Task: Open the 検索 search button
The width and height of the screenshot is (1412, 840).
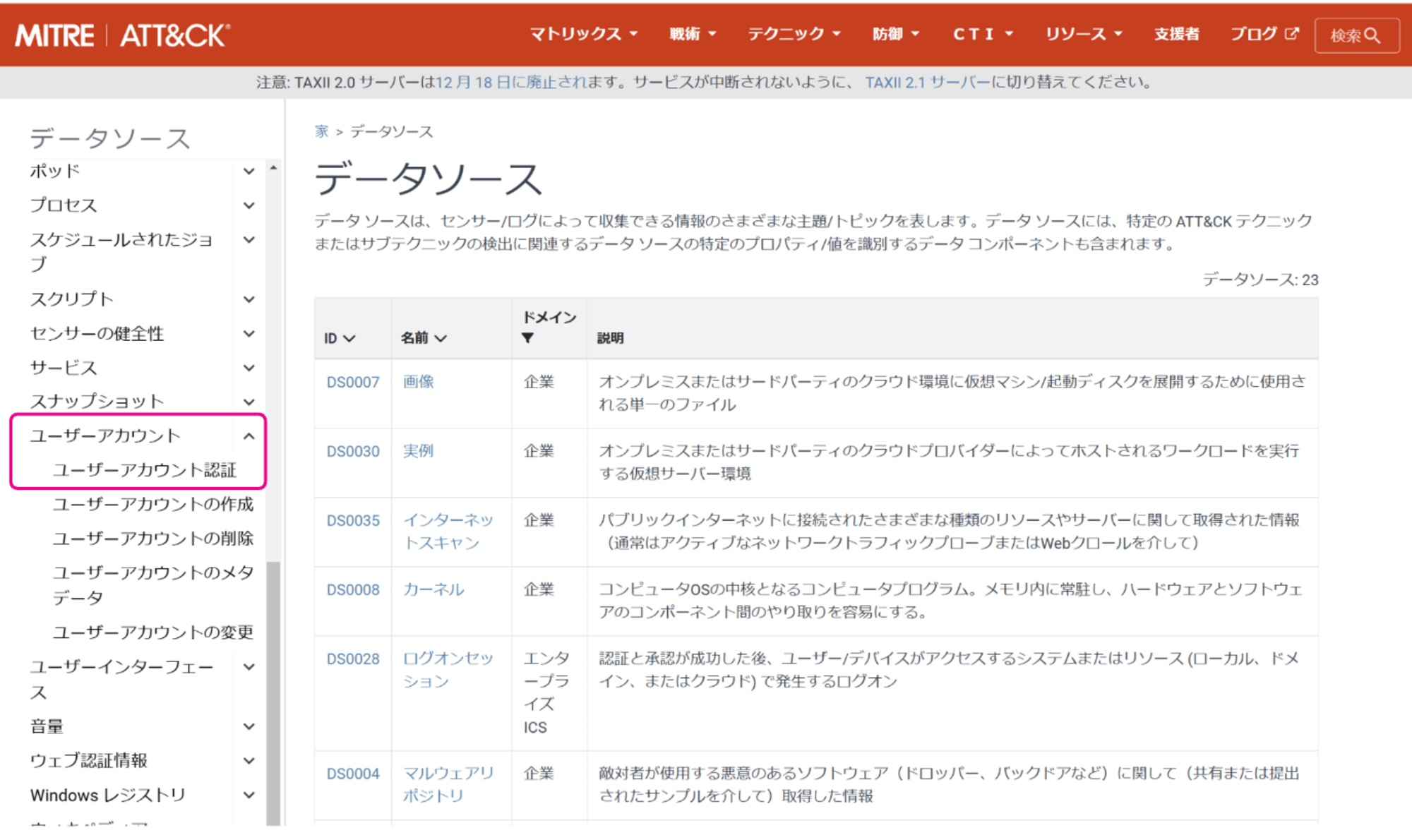Action: click(x=1356, y=35)
